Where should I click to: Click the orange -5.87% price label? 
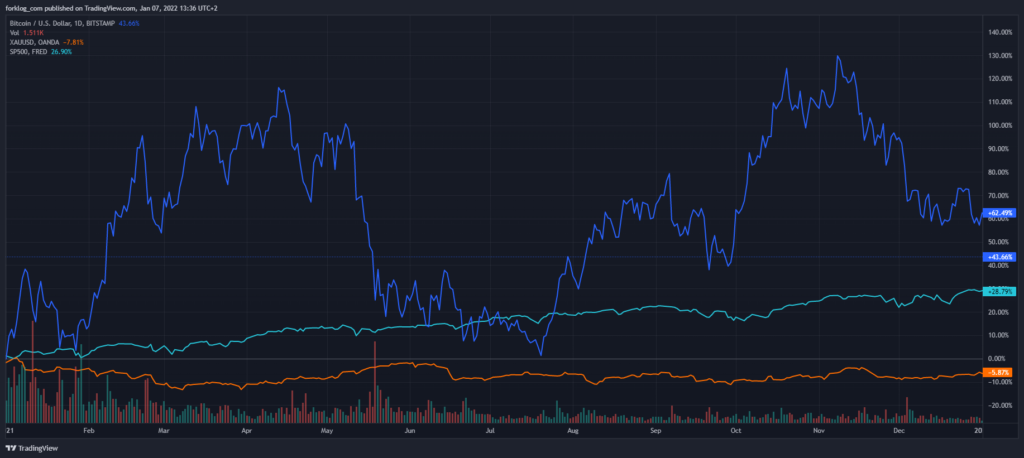[999, 372]
